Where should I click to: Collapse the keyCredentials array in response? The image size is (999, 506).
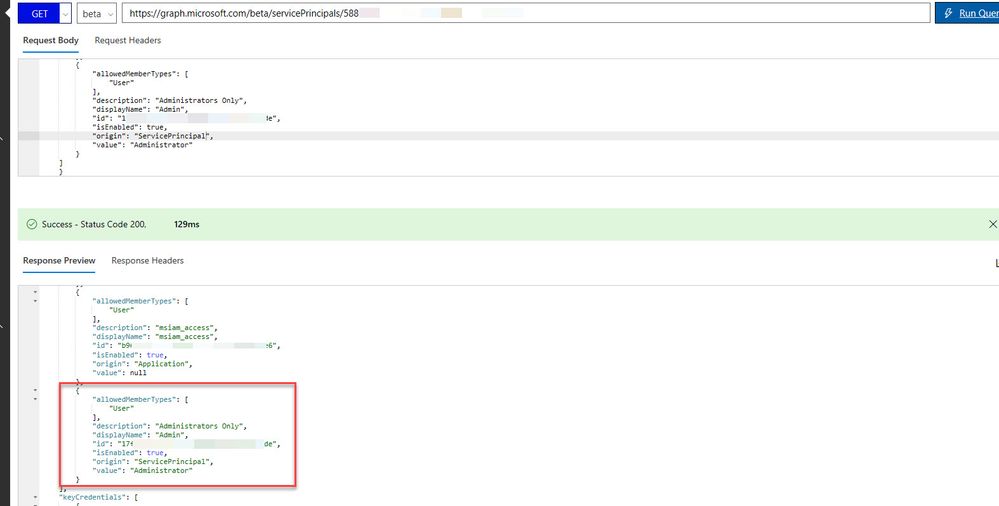[x=35, y=497]
